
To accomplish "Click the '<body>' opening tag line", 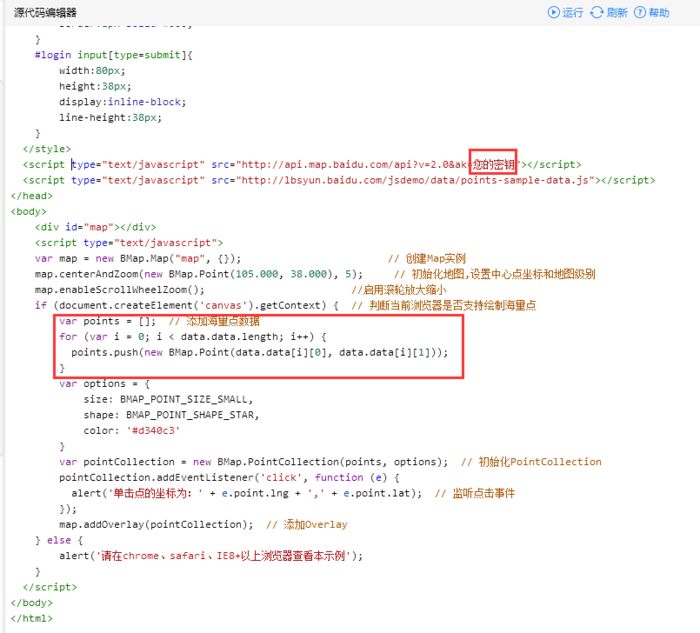I will [x=29, y=212].
